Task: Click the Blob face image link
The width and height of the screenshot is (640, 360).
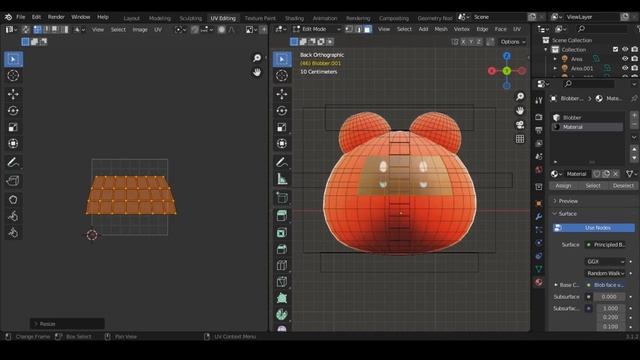Action: [606, 285]
